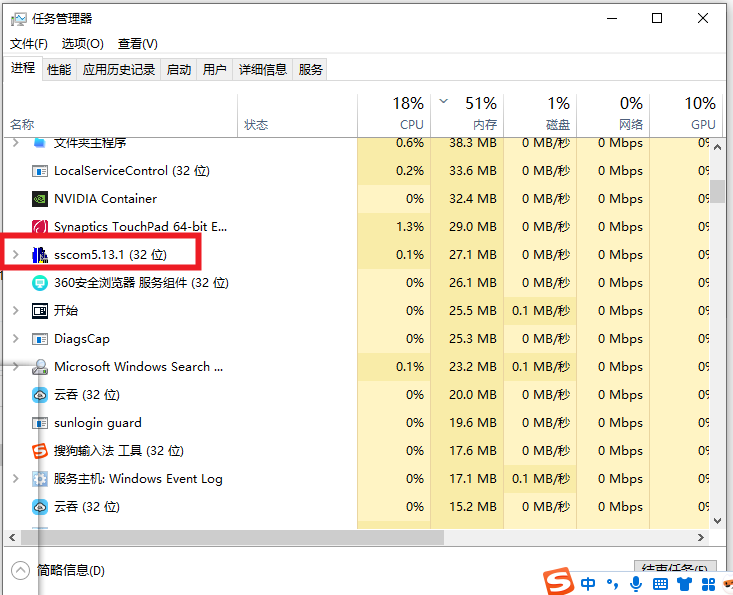Select the sunlogin guard process row
Image resolution: width=733 pixels, height=595 pixels.
tap(357, 423)
